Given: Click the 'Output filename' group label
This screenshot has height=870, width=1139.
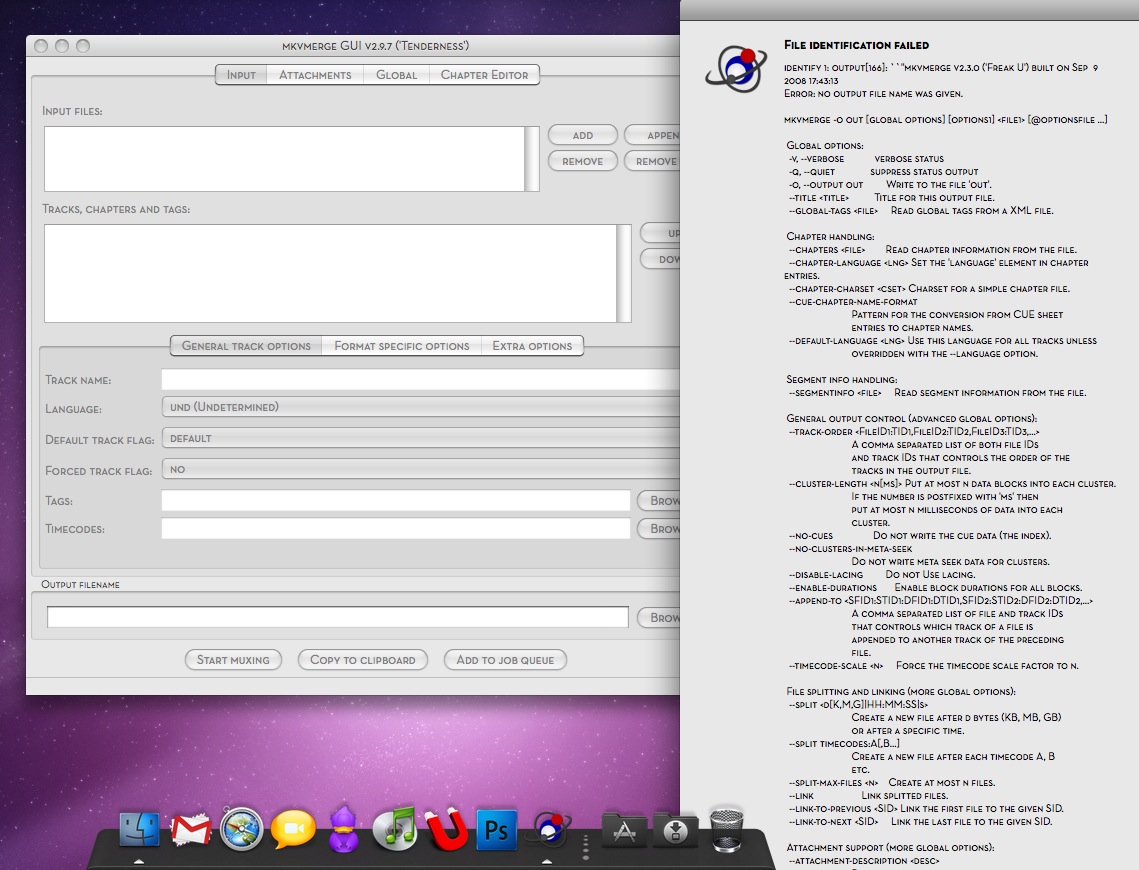Looking at the screenshot, I should (81, 585).
